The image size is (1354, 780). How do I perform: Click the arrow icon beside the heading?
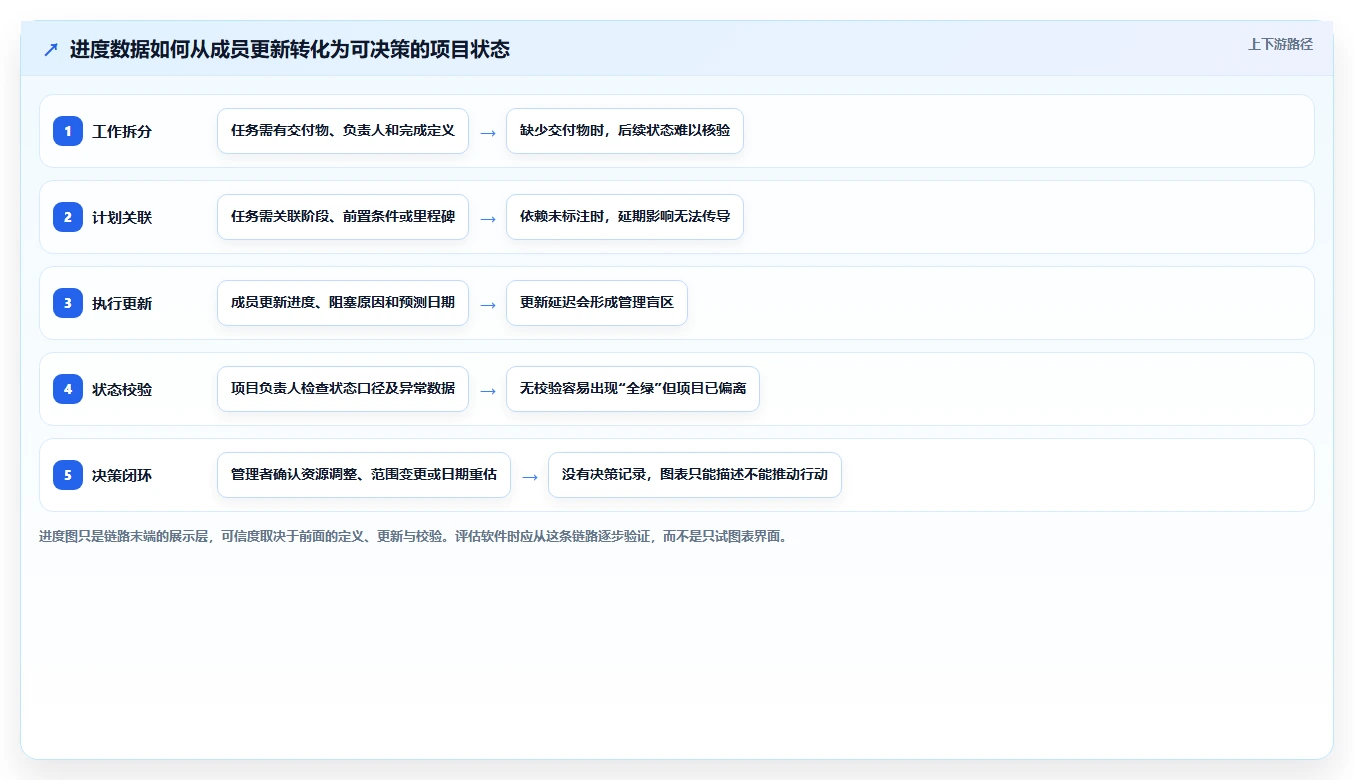pos(51,49)
